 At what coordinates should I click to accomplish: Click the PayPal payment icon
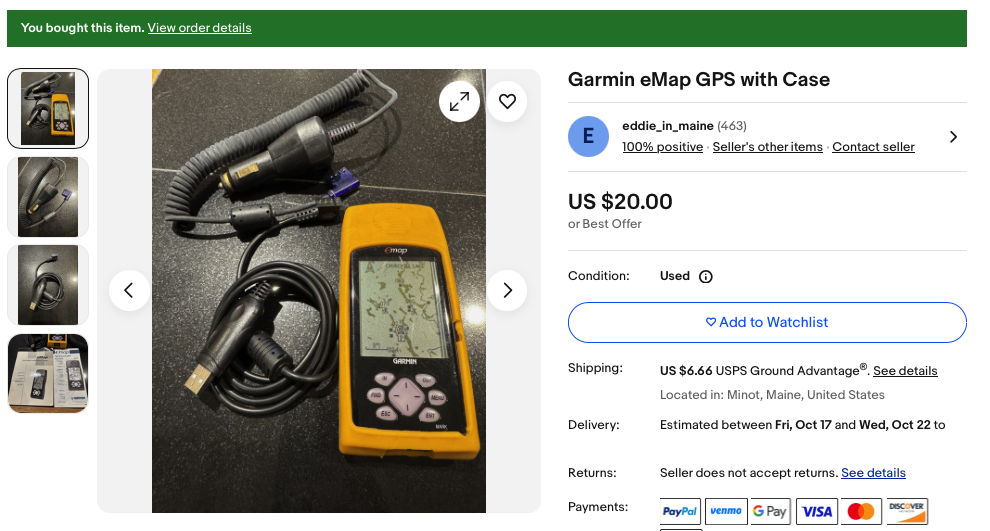click(680, 511)
